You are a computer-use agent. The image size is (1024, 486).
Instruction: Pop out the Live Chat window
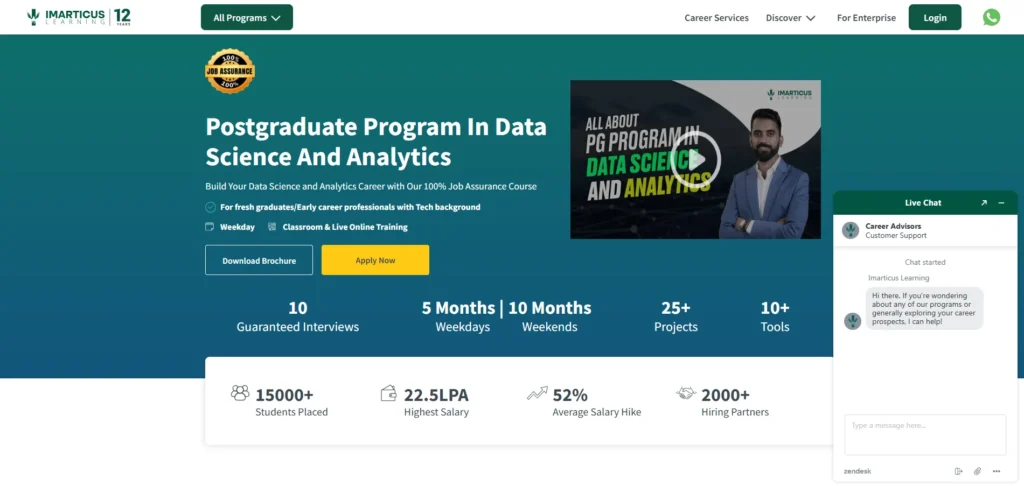click(984, 203)
